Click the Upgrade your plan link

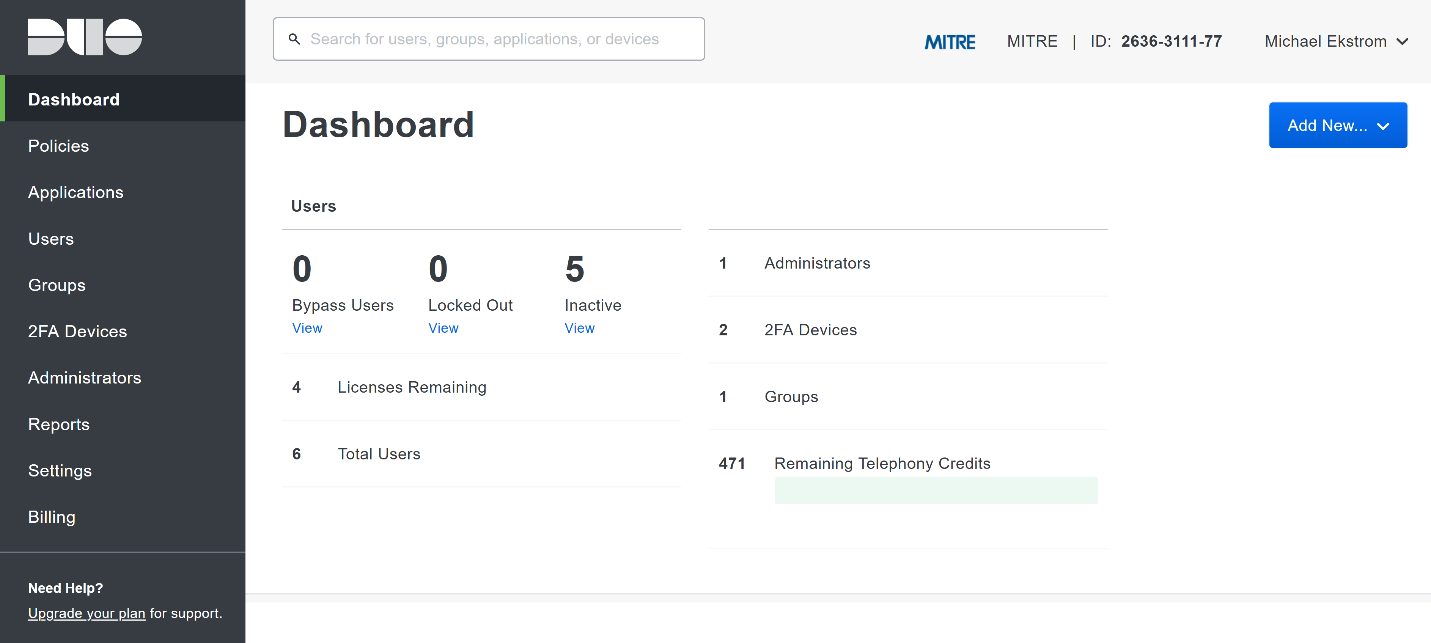86,613
